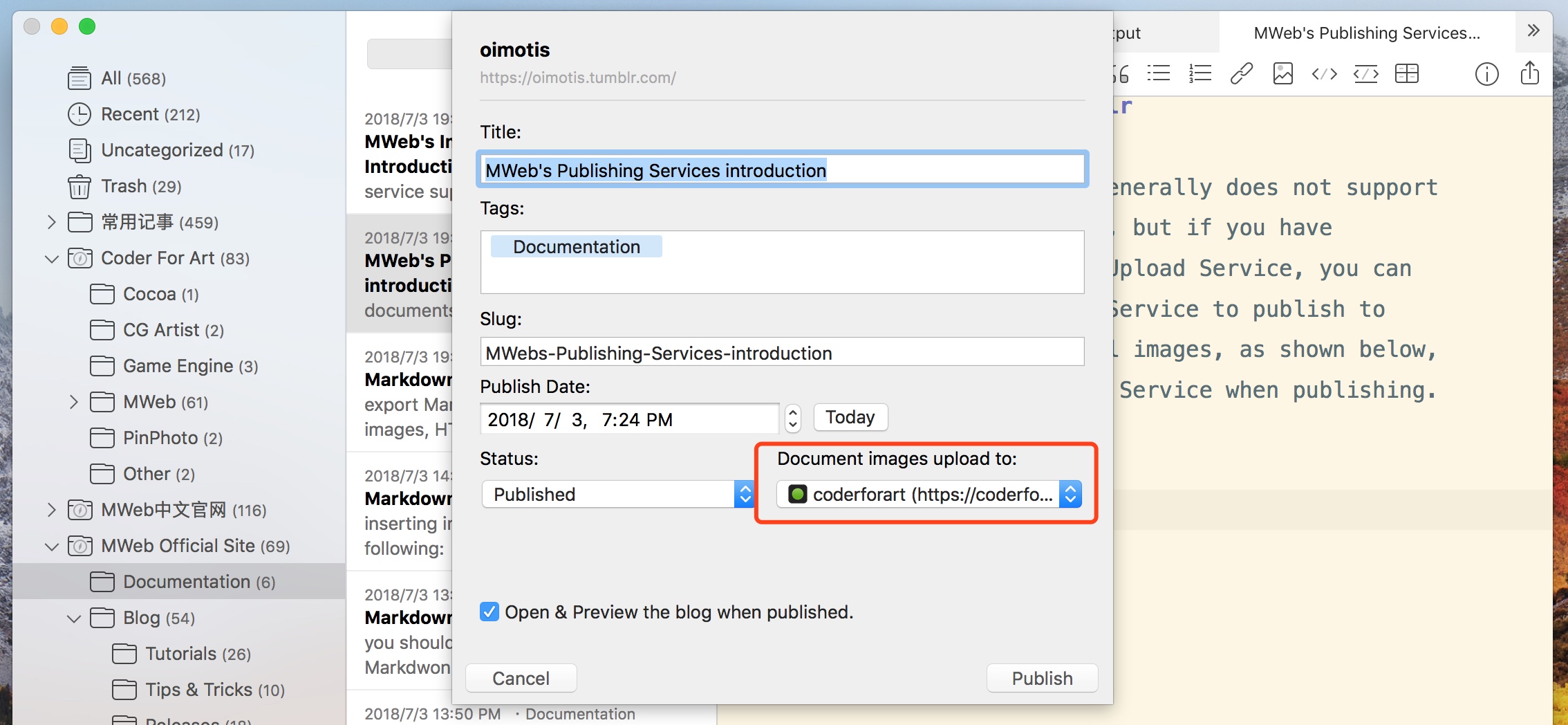Switch to MWeb's Publishing Services tab
1568x725 pixels.
1367,33
